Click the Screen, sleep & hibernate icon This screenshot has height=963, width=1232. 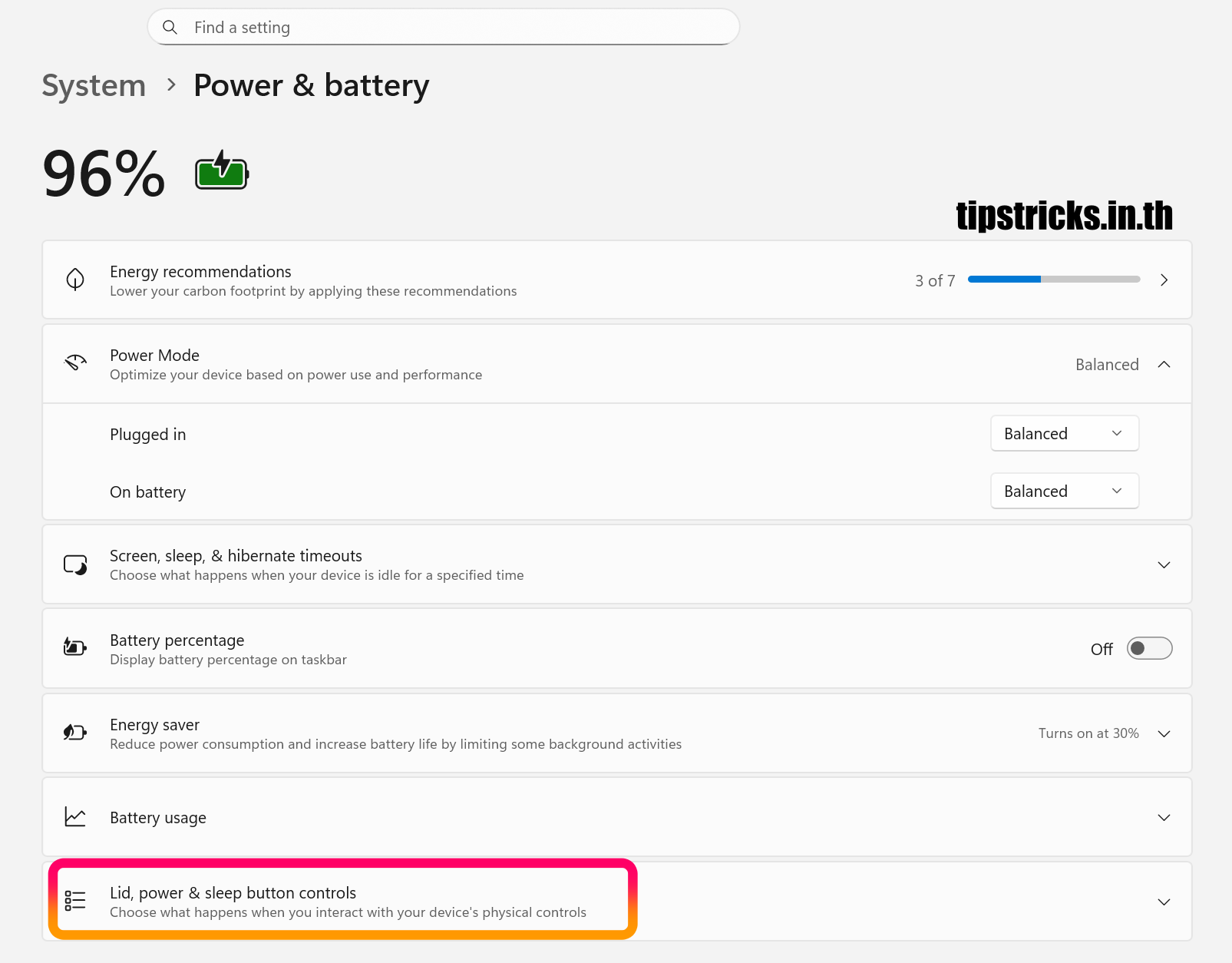point(75,565)
